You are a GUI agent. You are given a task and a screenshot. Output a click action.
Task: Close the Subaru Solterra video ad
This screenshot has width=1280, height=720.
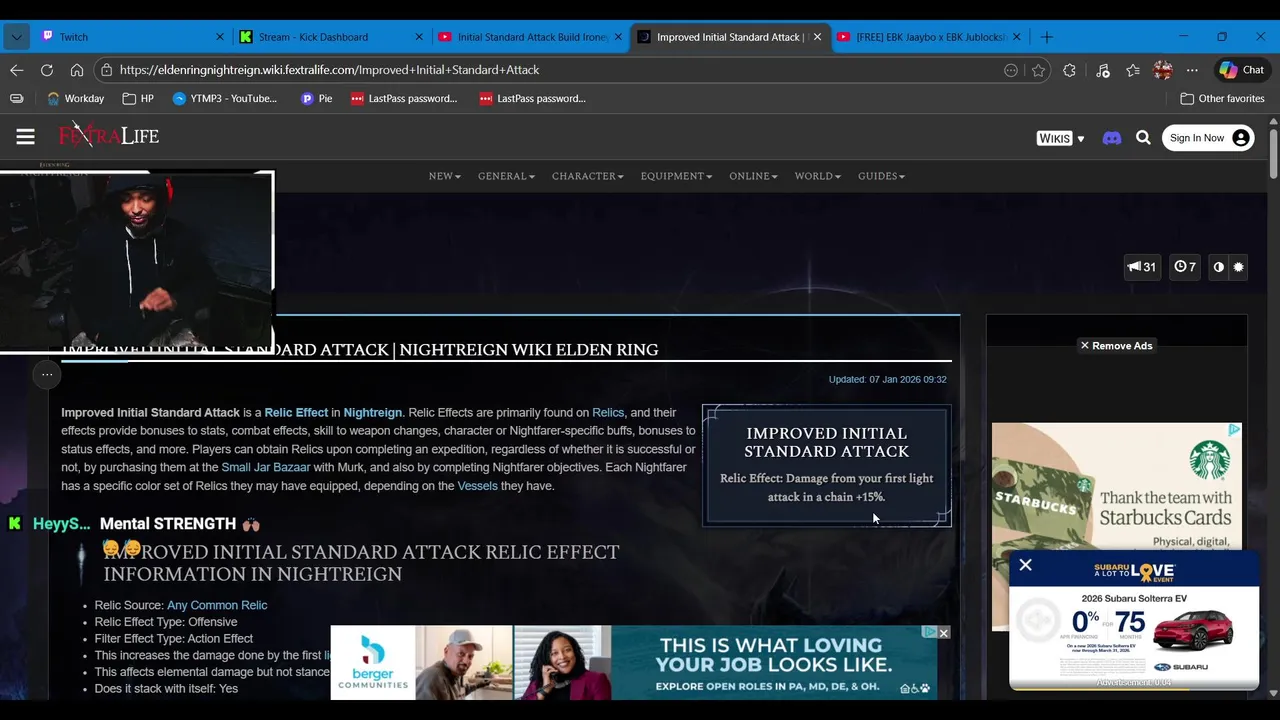(x=1025, y=565)
